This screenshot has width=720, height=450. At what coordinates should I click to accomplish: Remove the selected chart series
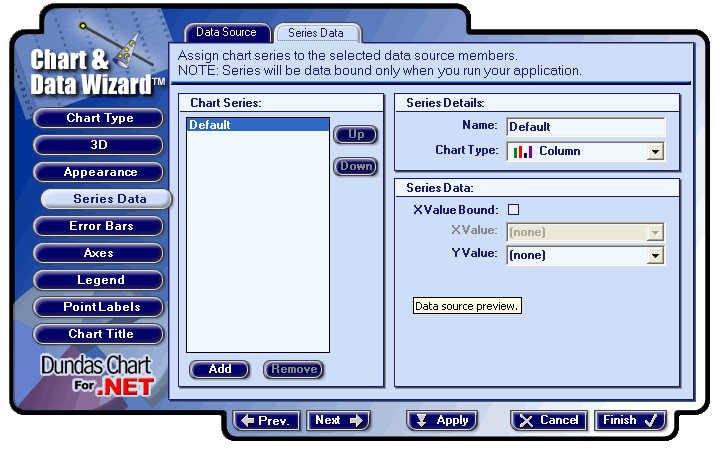point(294,369)
